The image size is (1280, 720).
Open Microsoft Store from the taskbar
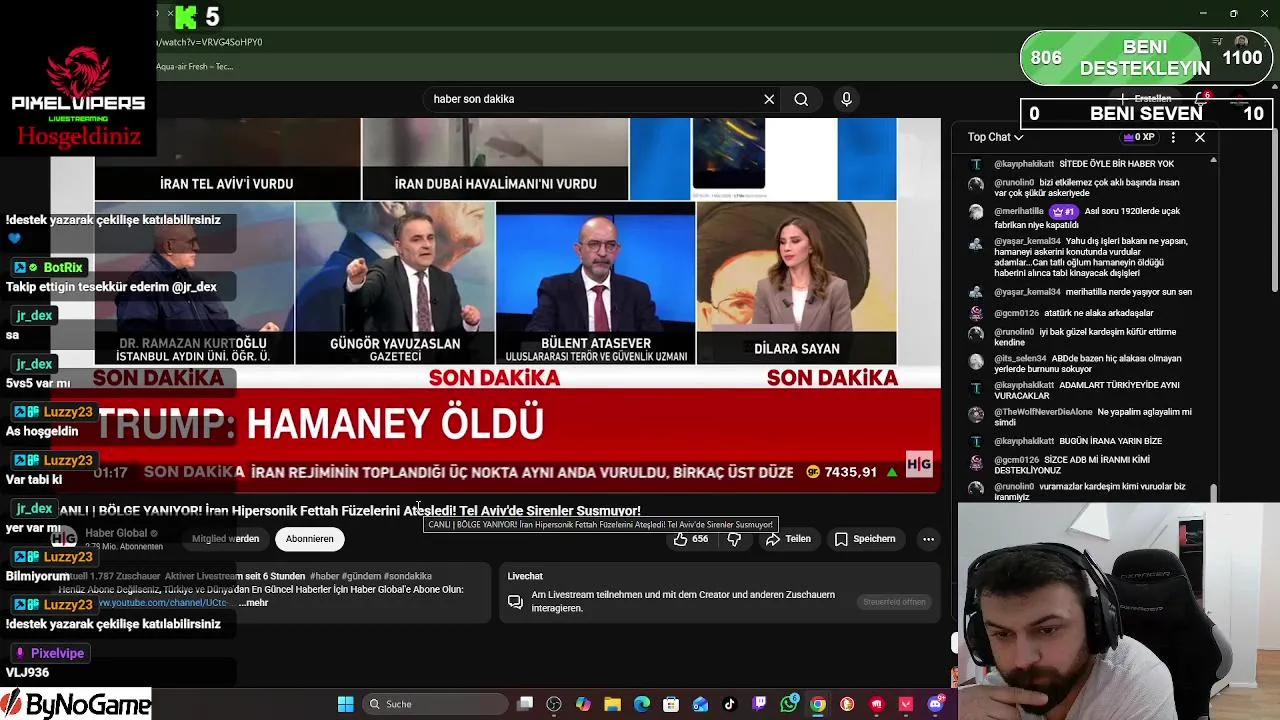(671, 704)
